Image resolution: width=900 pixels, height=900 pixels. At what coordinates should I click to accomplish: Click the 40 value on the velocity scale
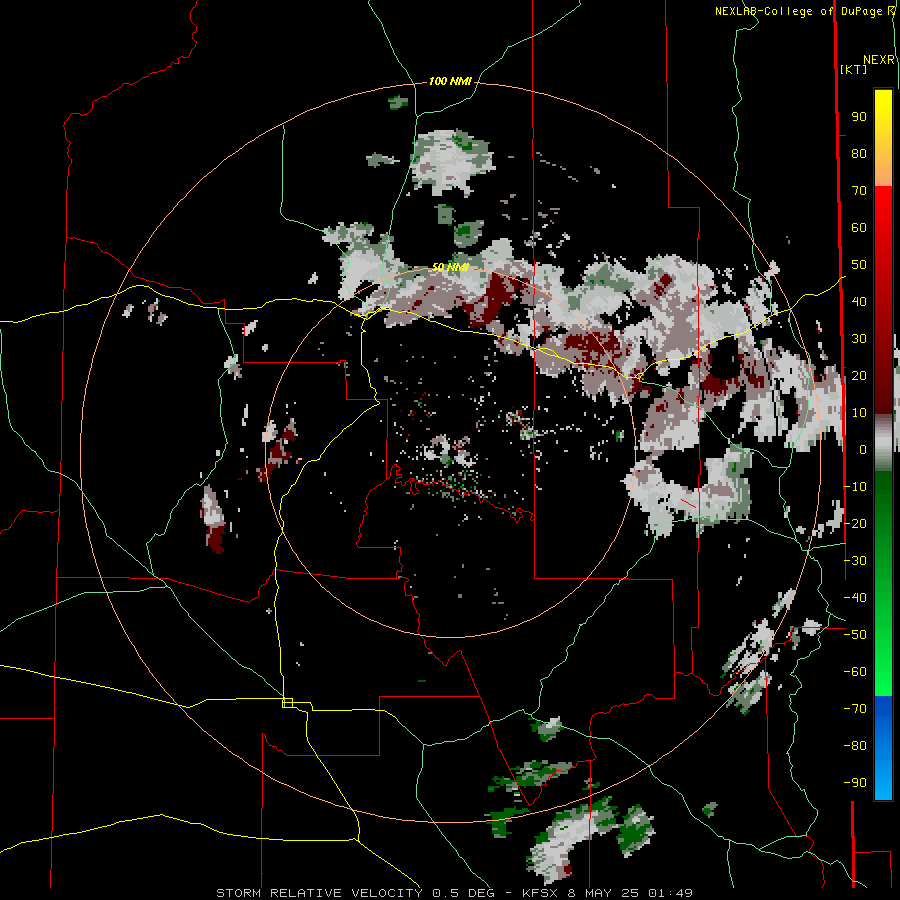(859, 302)
